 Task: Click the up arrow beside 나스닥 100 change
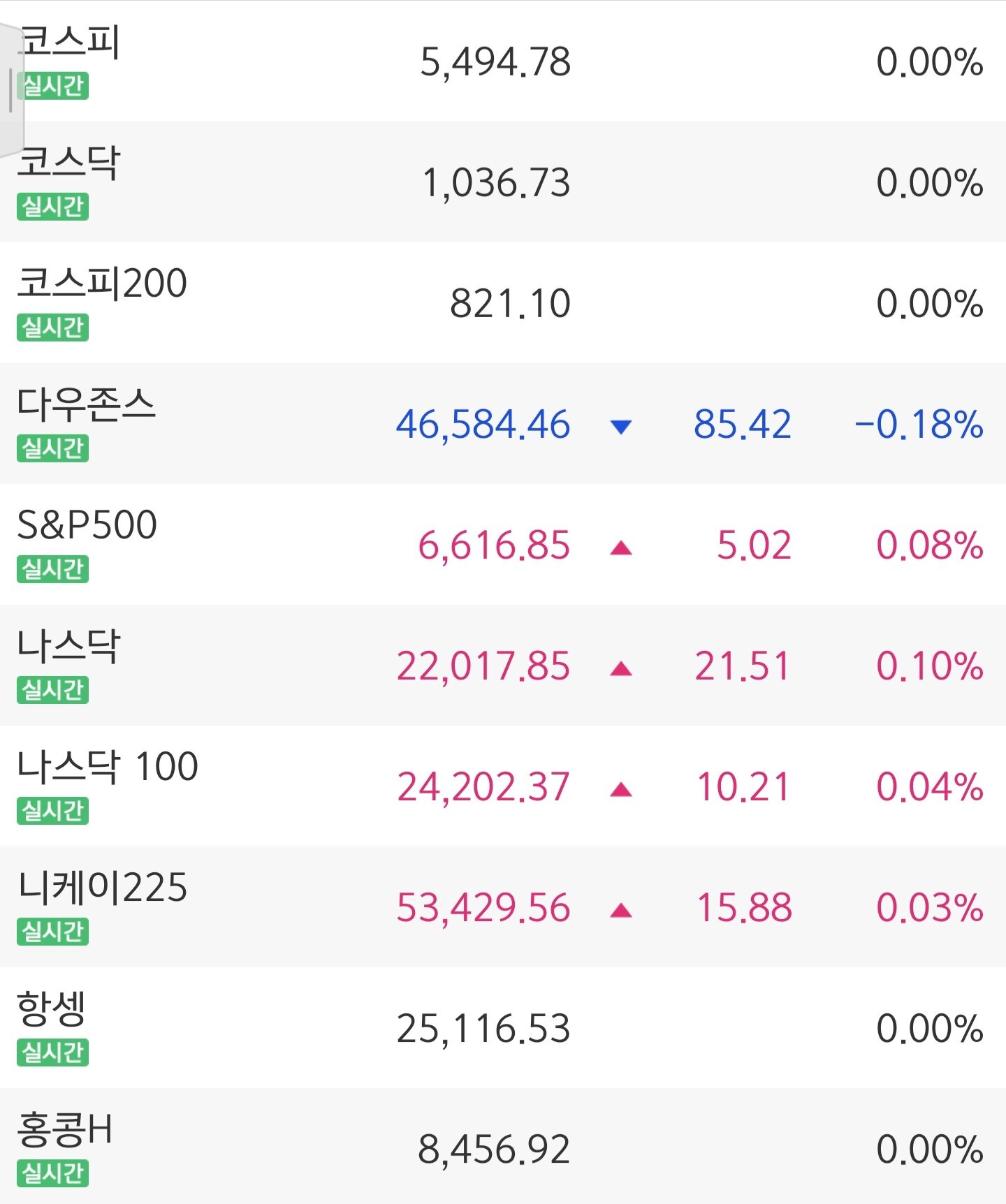[620, 789]
